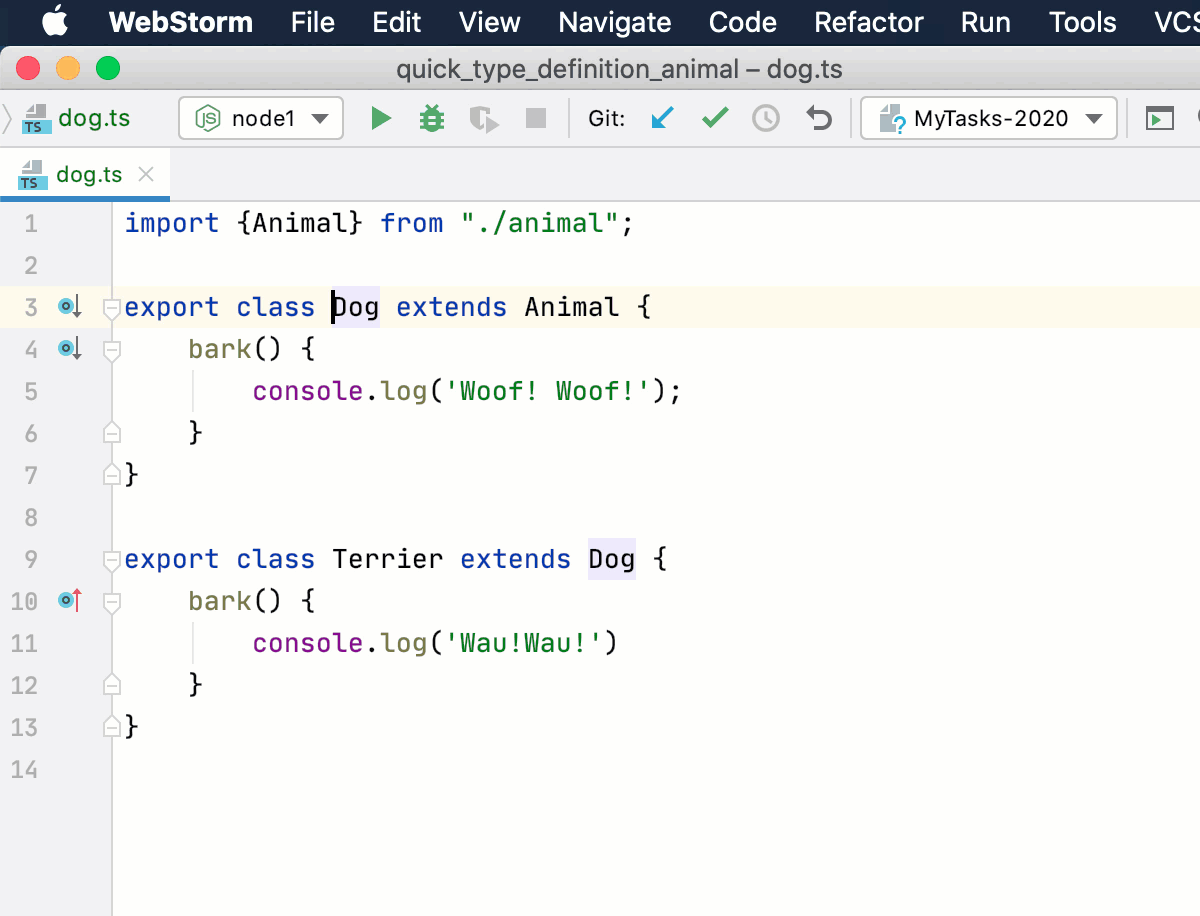The height and width of the screenshot is (916, 1200).
Task: Update project via blue Git arrow icon
Action: coord(662,117)
